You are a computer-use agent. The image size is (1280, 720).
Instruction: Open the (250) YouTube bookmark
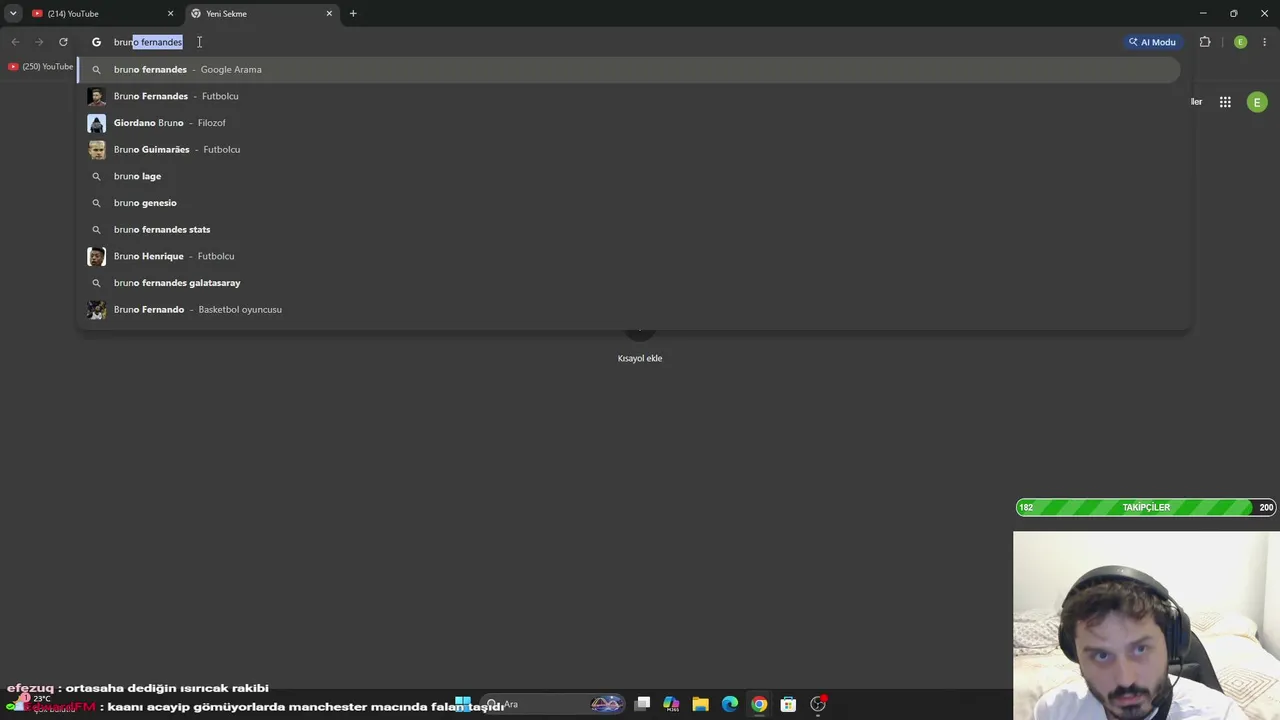(x=41, y=67)
